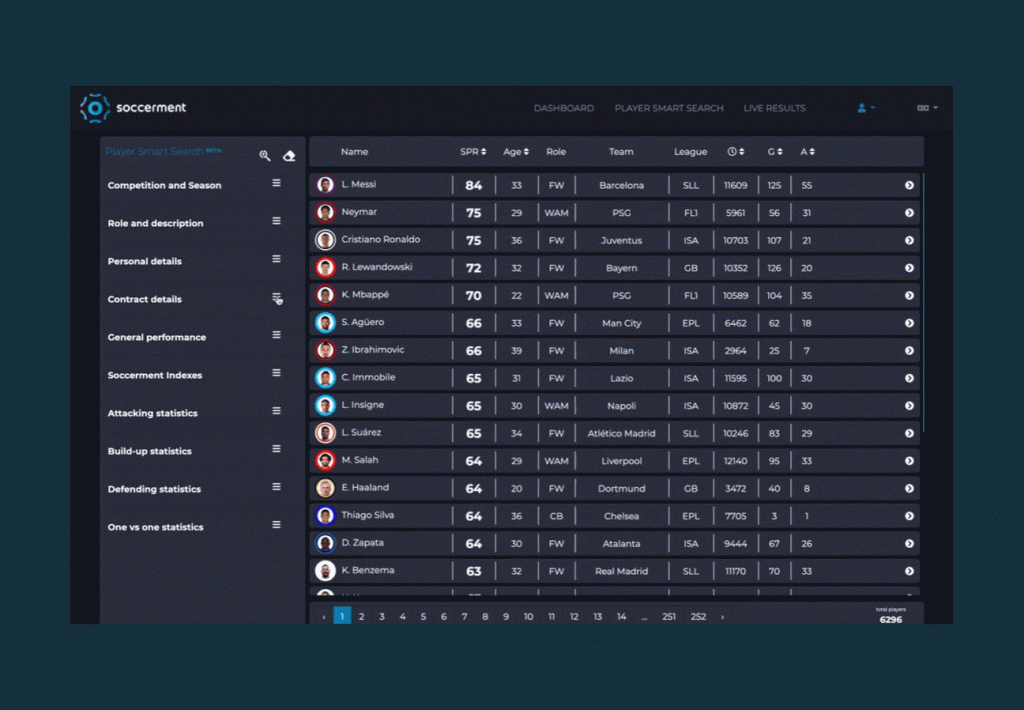Jump to page 251 of results
1024x710 pixels.
click(669, 617)
